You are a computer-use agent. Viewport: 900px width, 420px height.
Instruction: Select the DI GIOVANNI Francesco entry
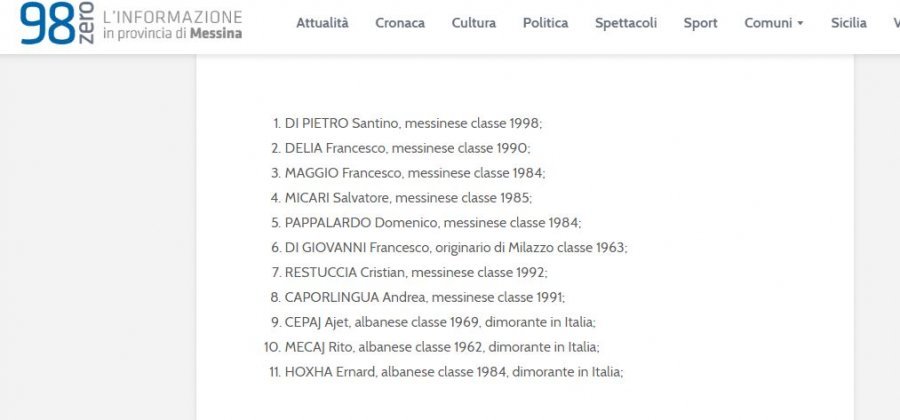[455, 247]
